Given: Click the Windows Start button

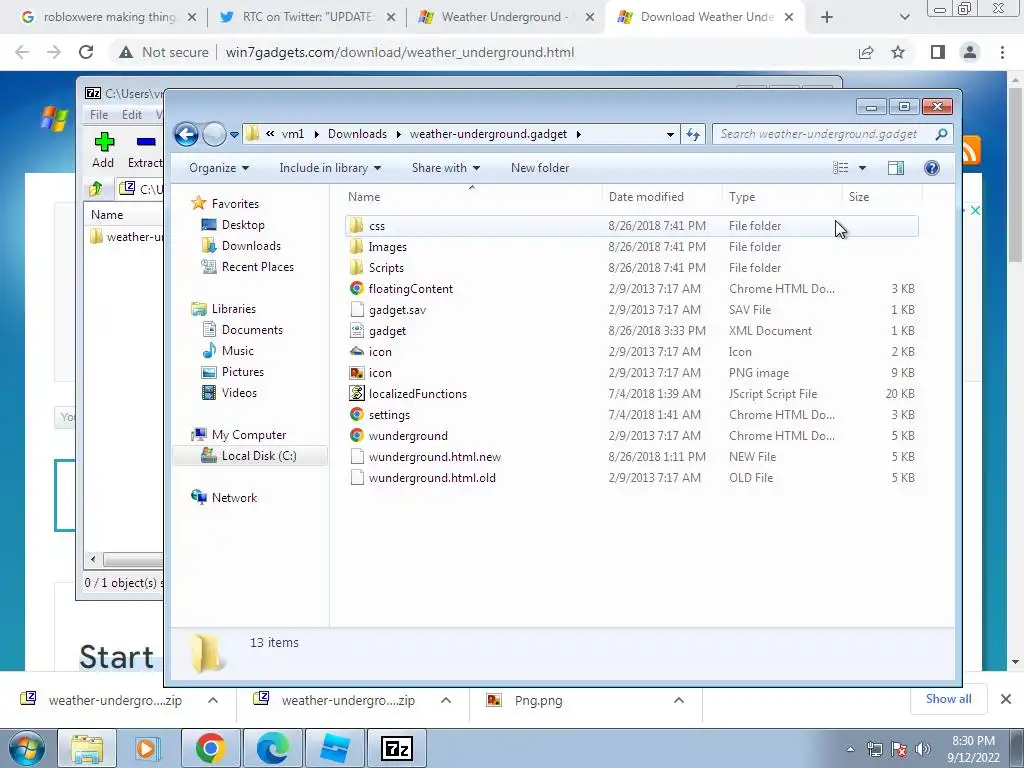Looking at the screenshot, I should (26, 748).
